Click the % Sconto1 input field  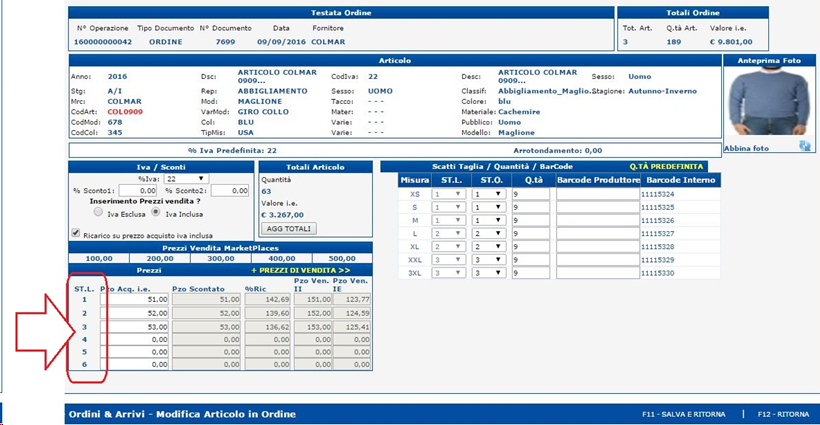[x=139, y=191]
